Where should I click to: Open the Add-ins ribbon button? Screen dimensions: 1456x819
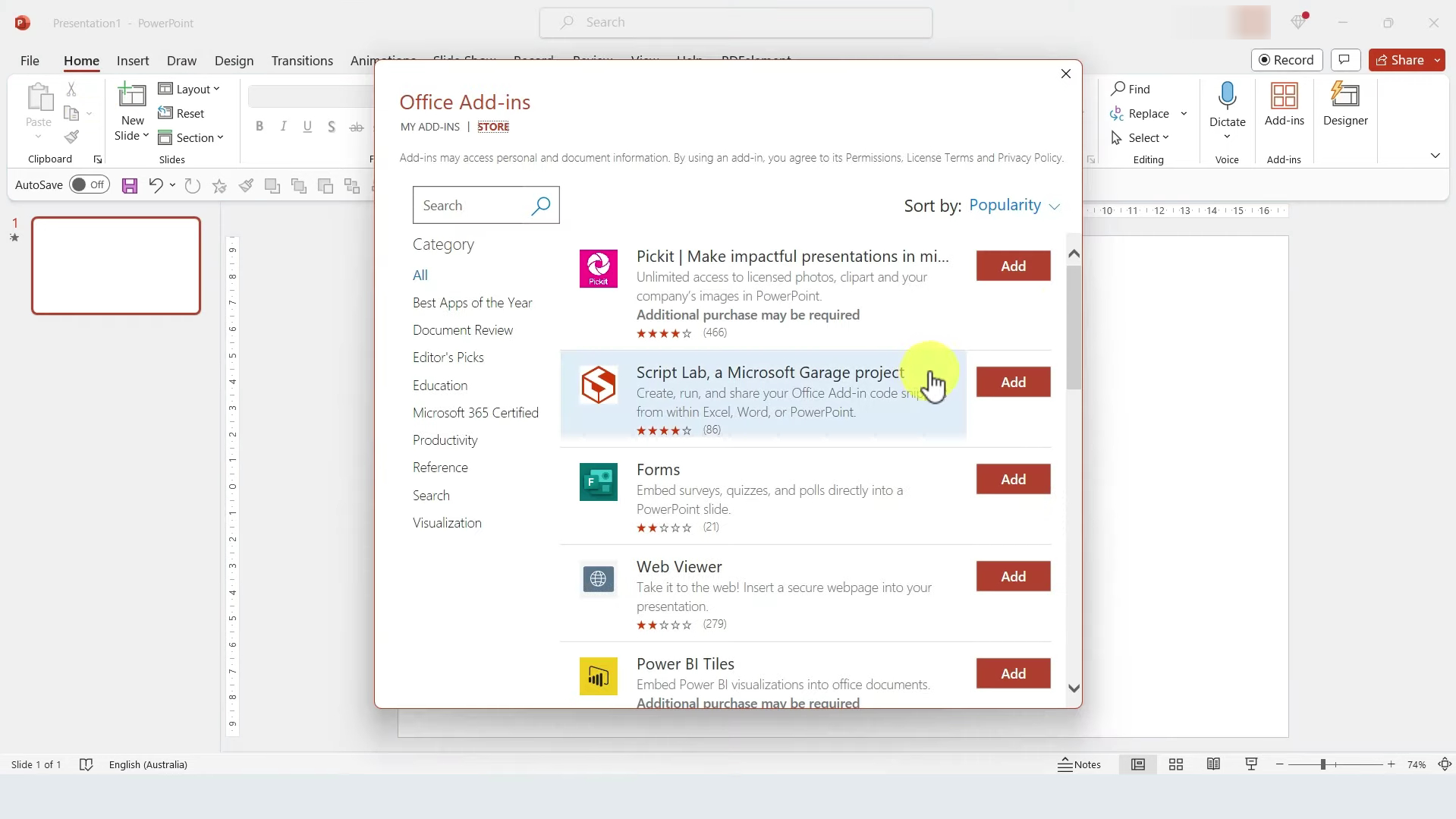(1284, 105)
